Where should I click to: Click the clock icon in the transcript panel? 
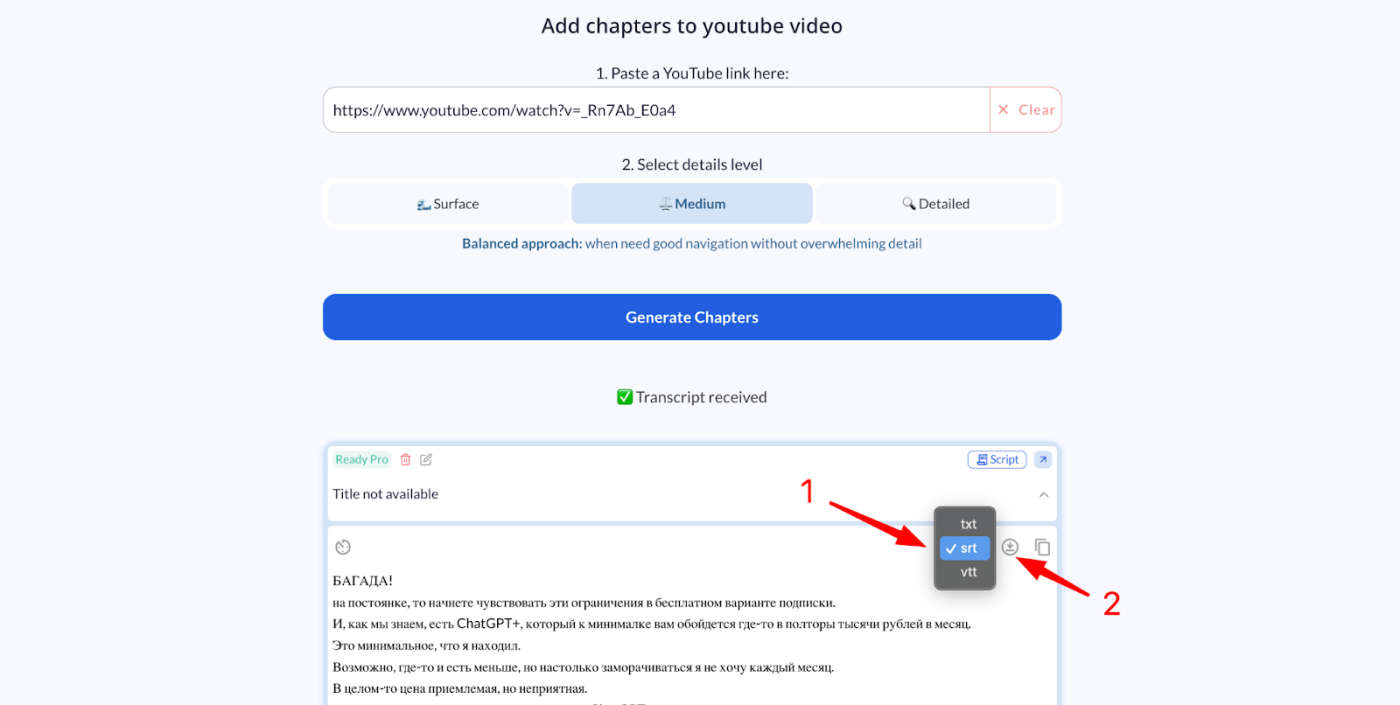[x=343, y=547]
